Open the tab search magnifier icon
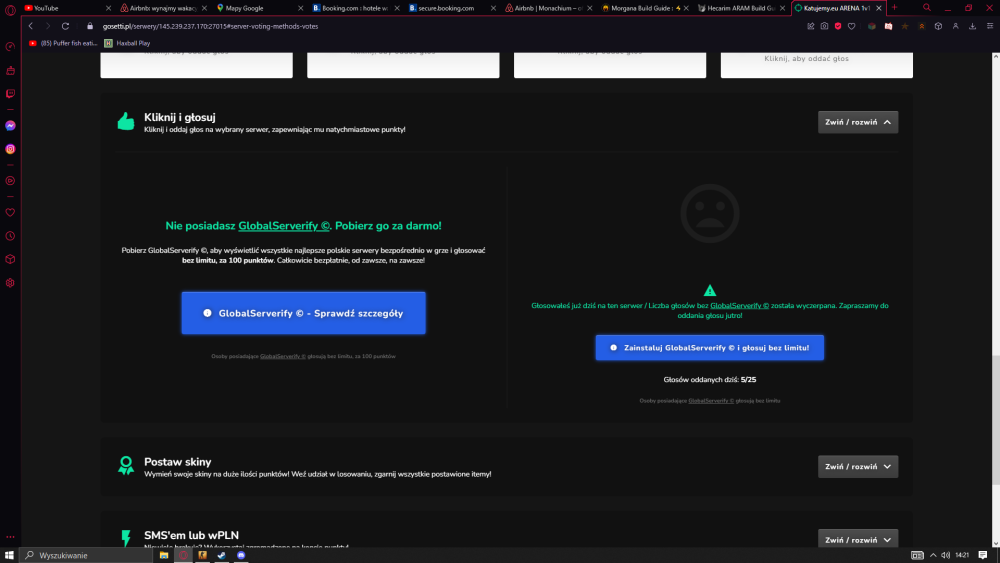This screenshot has width=1000, height=563. pos(927,8)
